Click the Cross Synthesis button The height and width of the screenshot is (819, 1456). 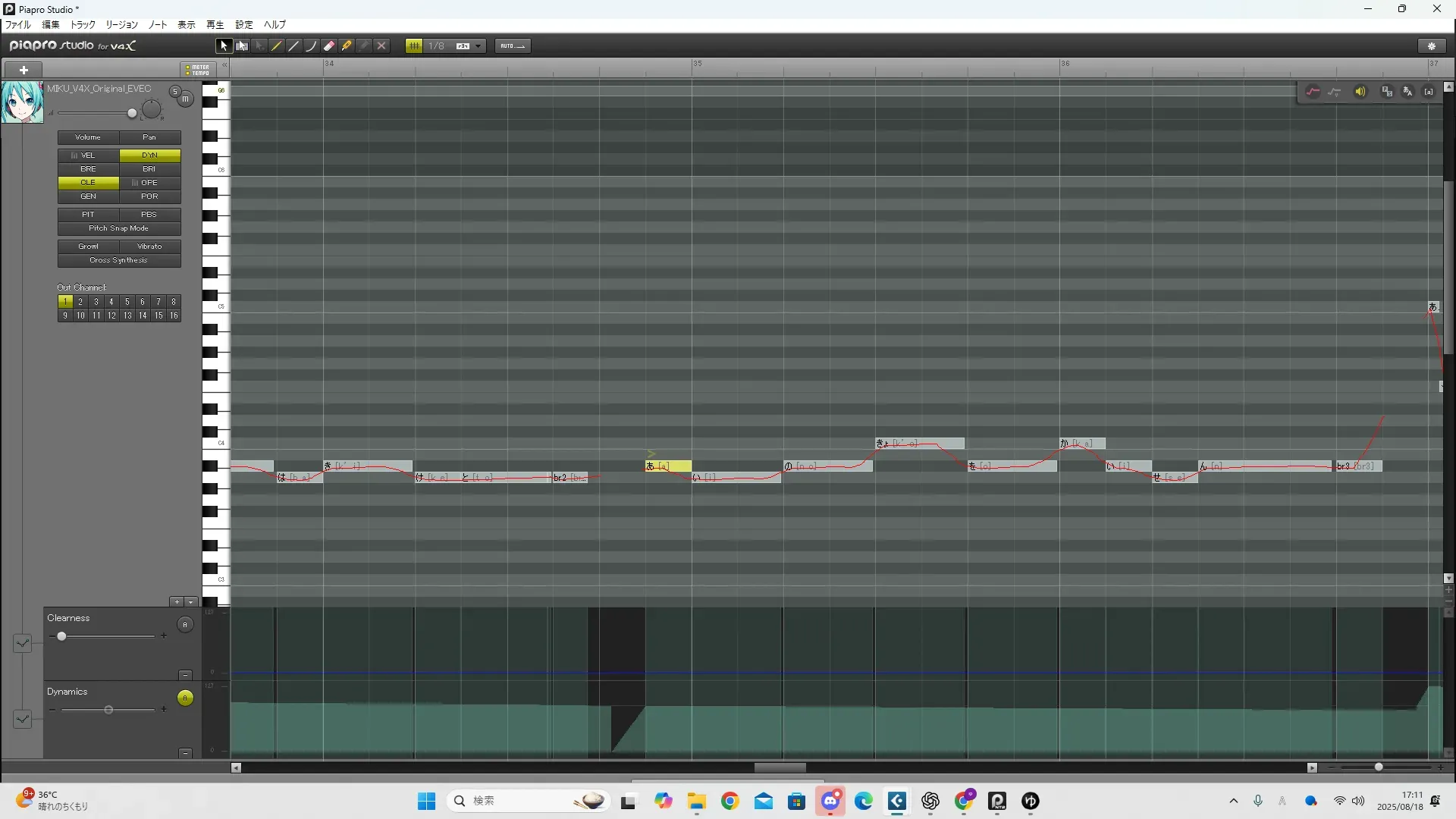click(x=119, y=260)
